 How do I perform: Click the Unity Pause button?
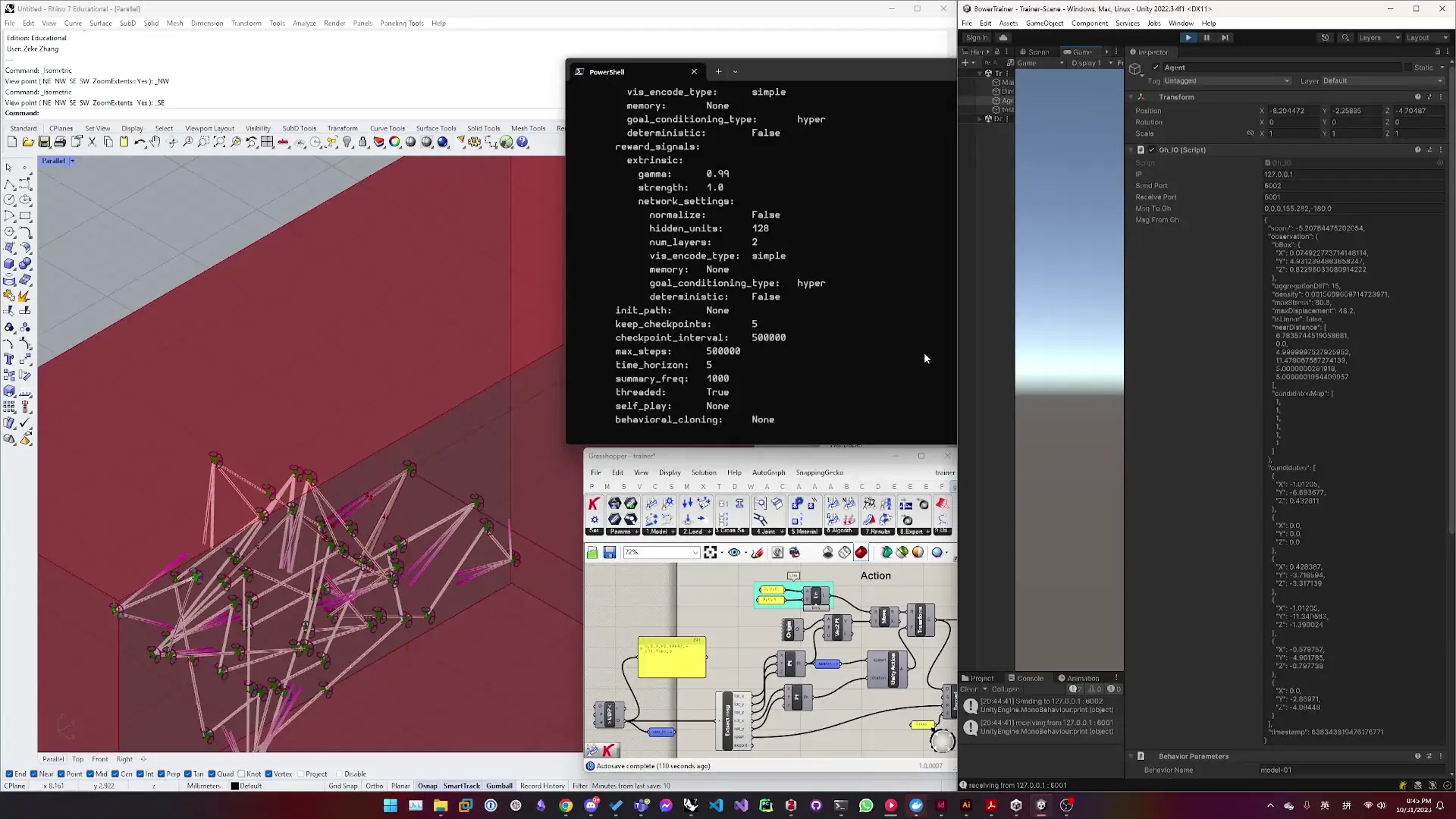click(1207, 37)
